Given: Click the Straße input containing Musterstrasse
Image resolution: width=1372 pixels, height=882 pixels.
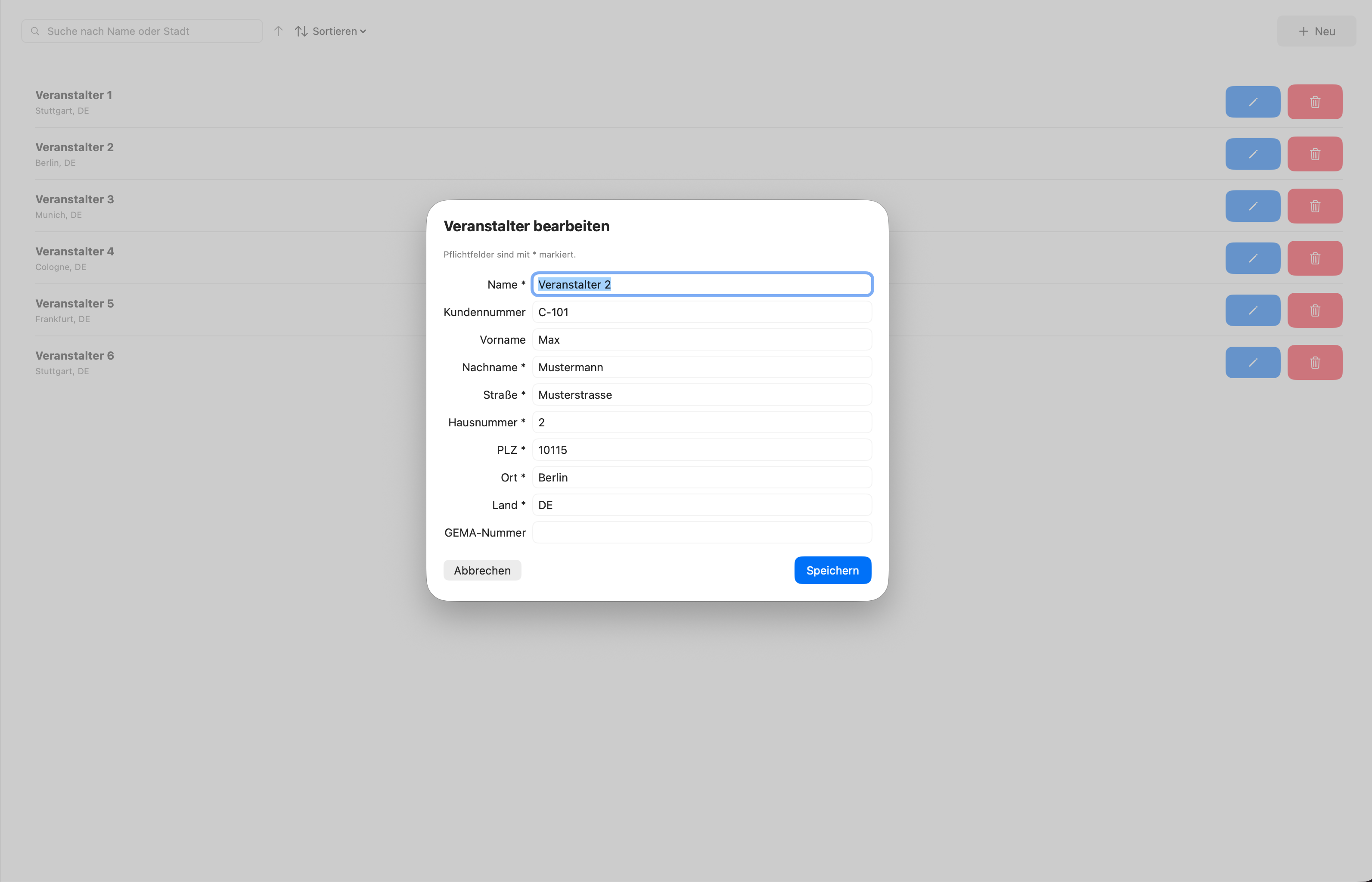Looking at the screenshot, I should 702,394.
